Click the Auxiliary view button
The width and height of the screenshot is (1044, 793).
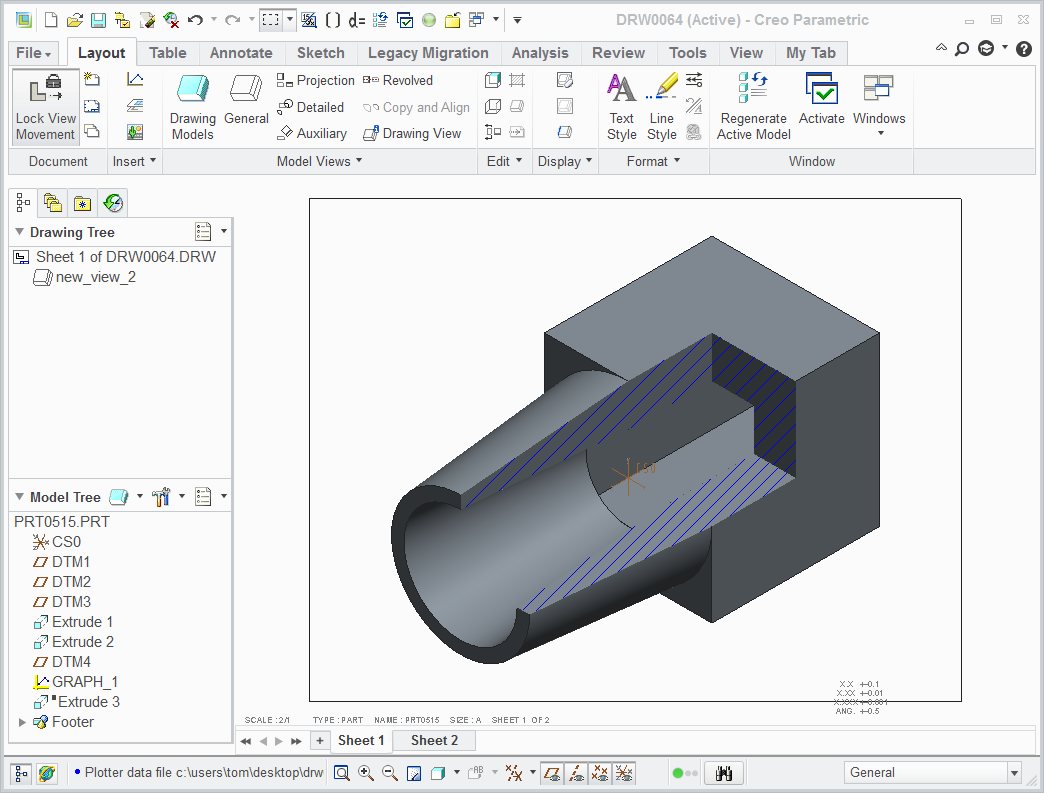coord(312,133)
